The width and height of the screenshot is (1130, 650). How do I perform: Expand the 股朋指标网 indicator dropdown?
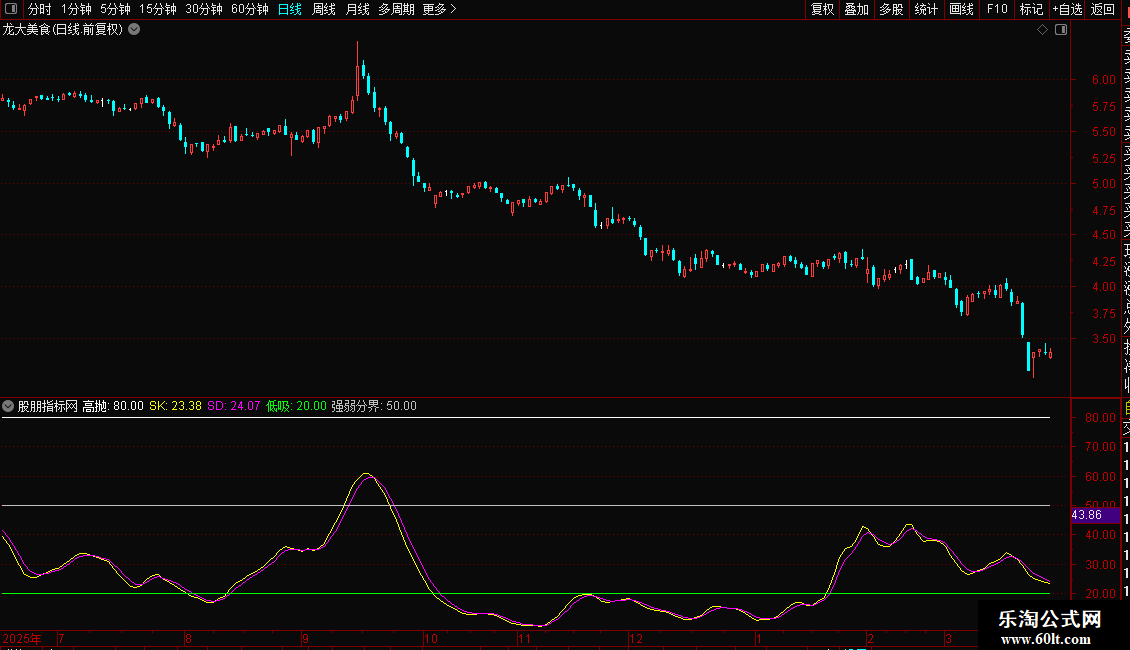click(8, 406)
